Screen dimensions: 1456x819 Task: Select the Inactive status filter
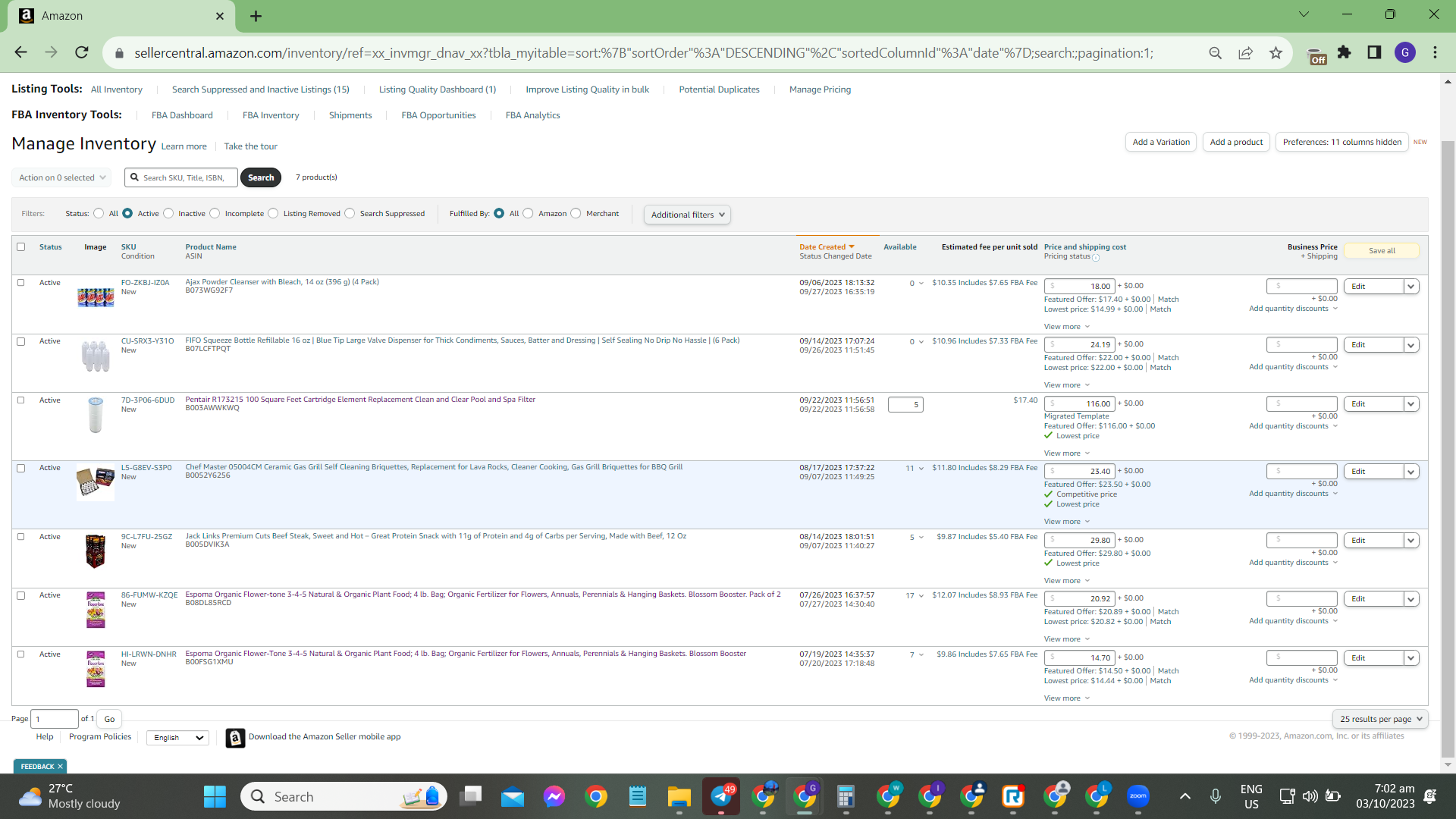[168, 214]
